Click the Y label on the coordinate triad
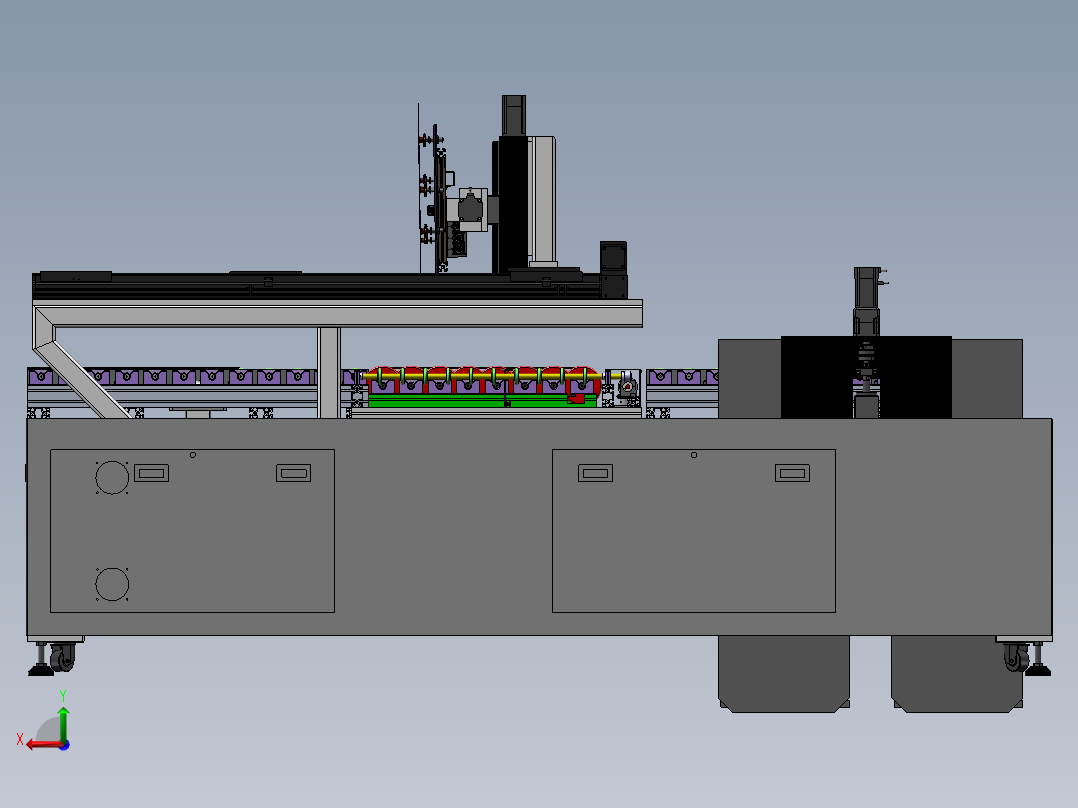This screenshot has width=1078, height=808. click(63, 696)
